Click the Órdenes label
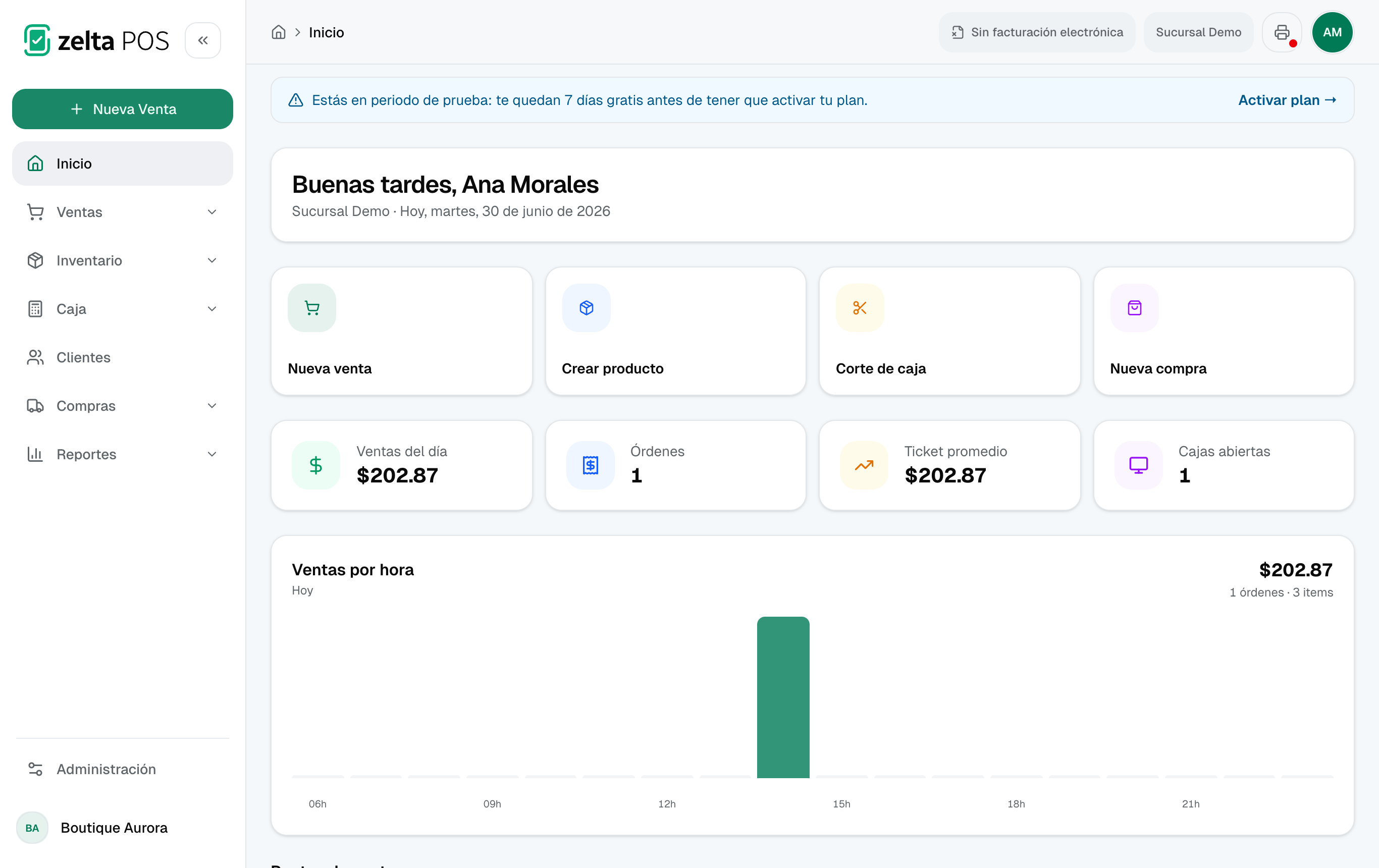Image resolution: width=1379 pixels, height=868 pixels. (657, 451)
